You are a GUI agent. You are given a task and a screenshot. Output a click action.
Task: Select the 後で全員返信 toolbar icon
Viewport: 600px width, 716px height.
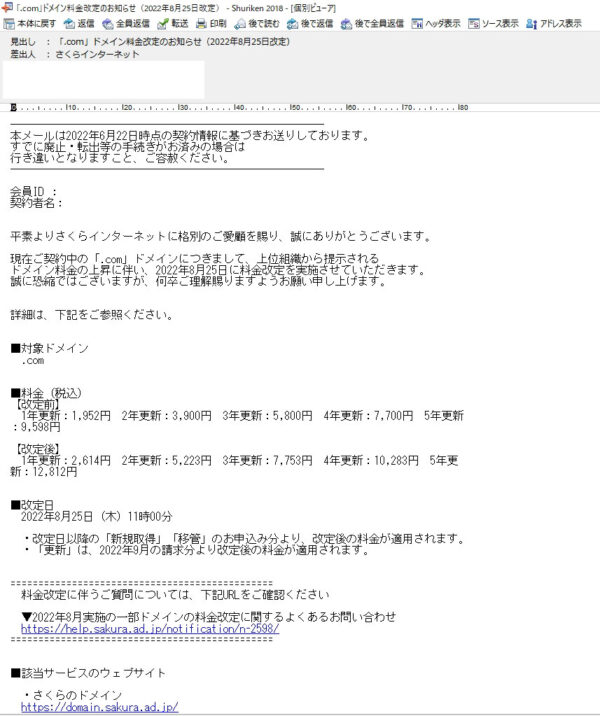click(x=346, y=23)
